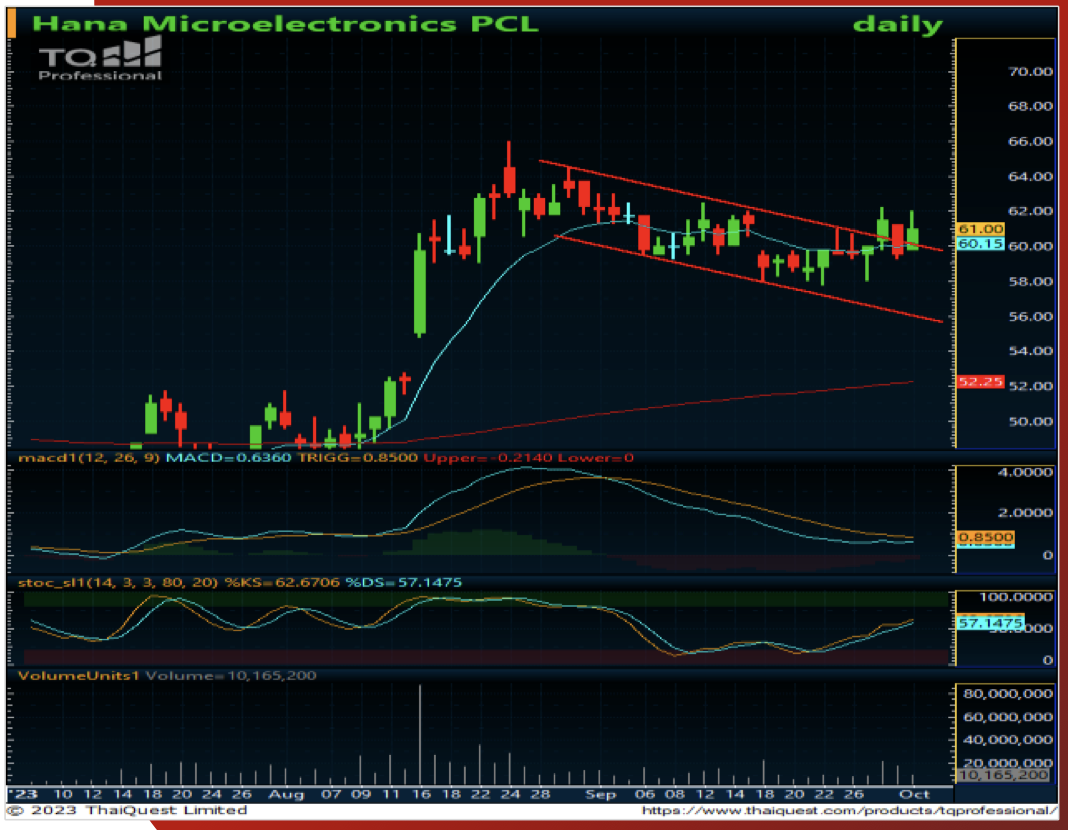The height and width of the screenshot is (830, 1068).
Task: Click the 28 date axis label
Action: 541,794
